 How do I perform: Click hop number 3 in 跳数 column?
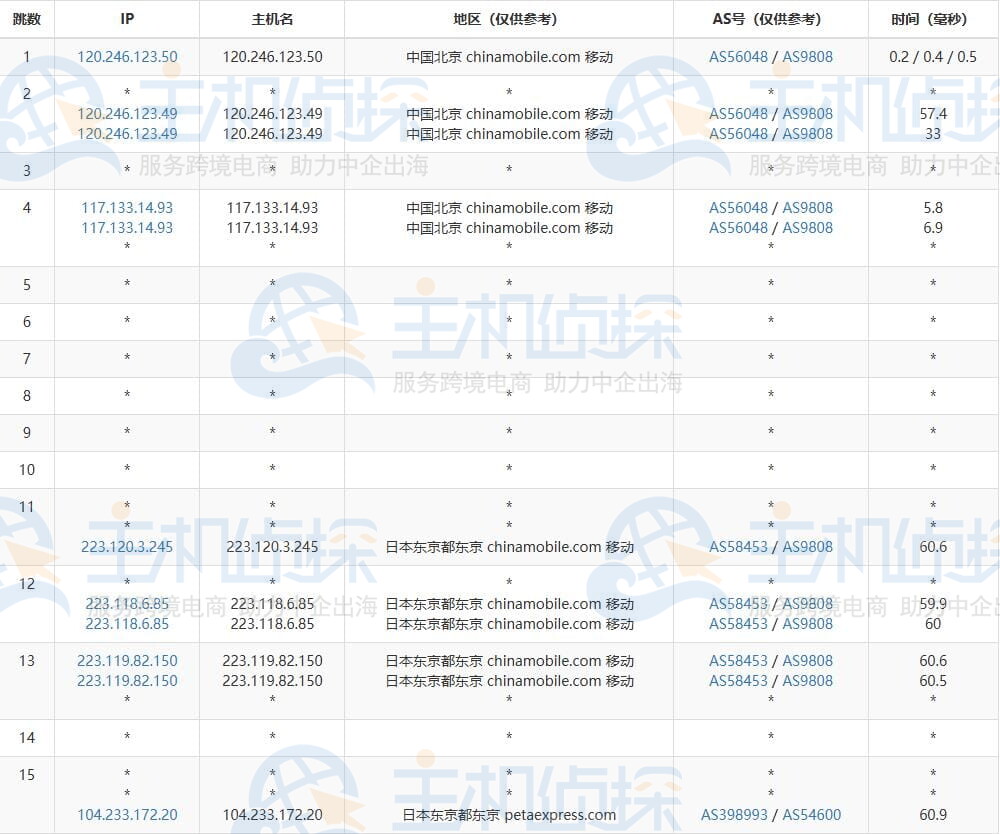27,171
